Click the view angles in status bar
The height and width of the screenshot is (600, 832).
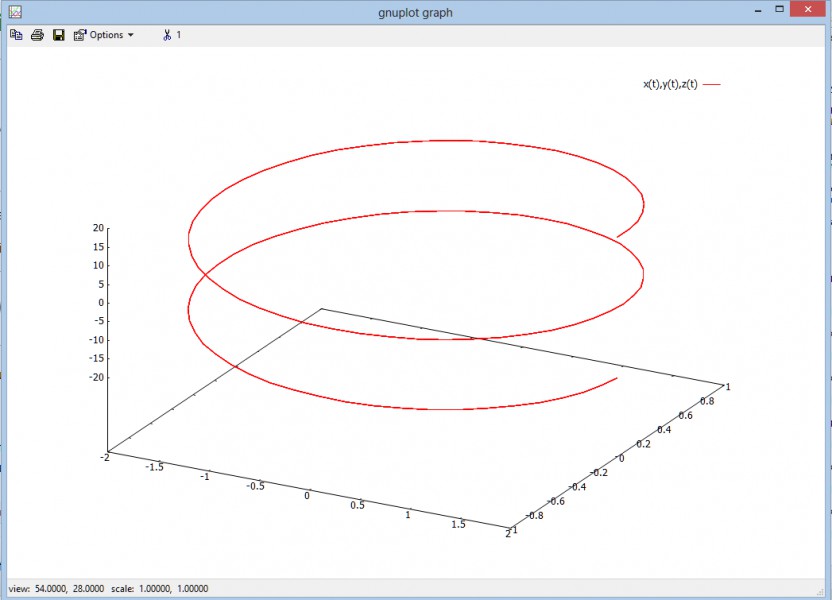[57, 588]
